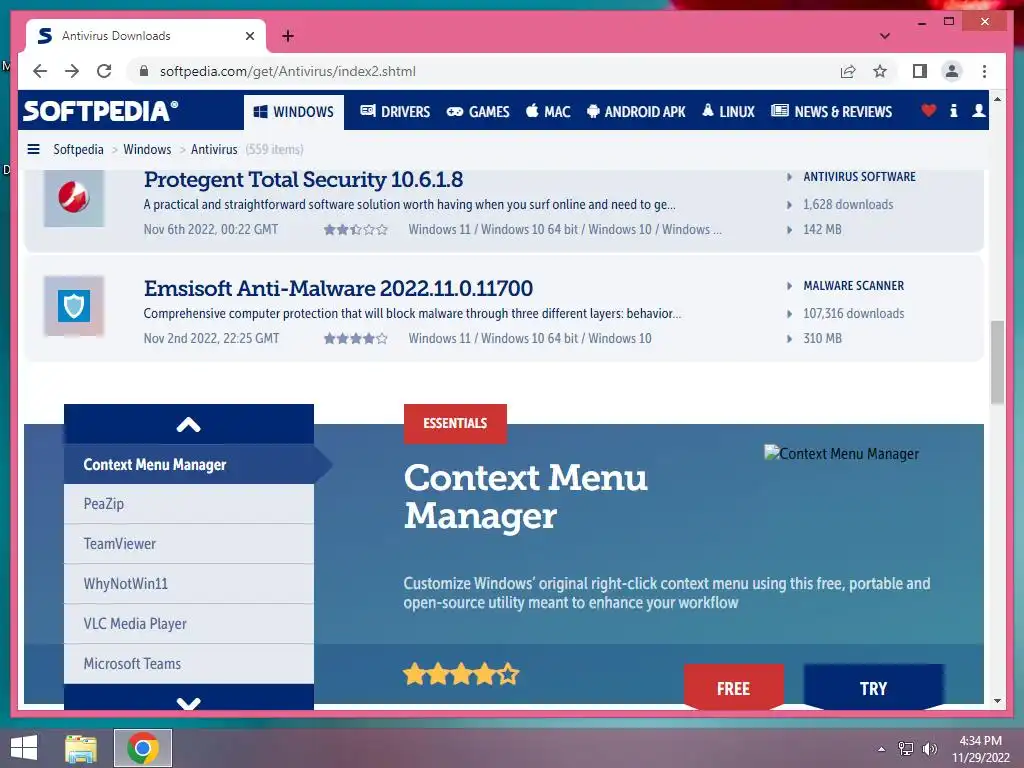The width and height of the screenshot is (1024, 768).
Task: Click the Antivirus breadcrumb link
Action: point(214,150)
